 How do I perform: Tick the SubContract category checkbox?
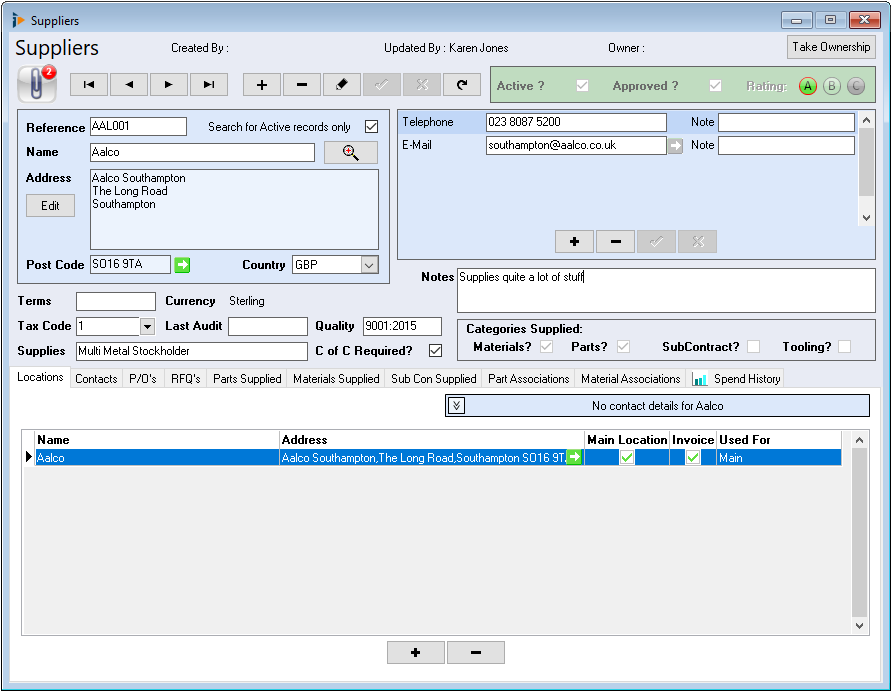point(753,347)
